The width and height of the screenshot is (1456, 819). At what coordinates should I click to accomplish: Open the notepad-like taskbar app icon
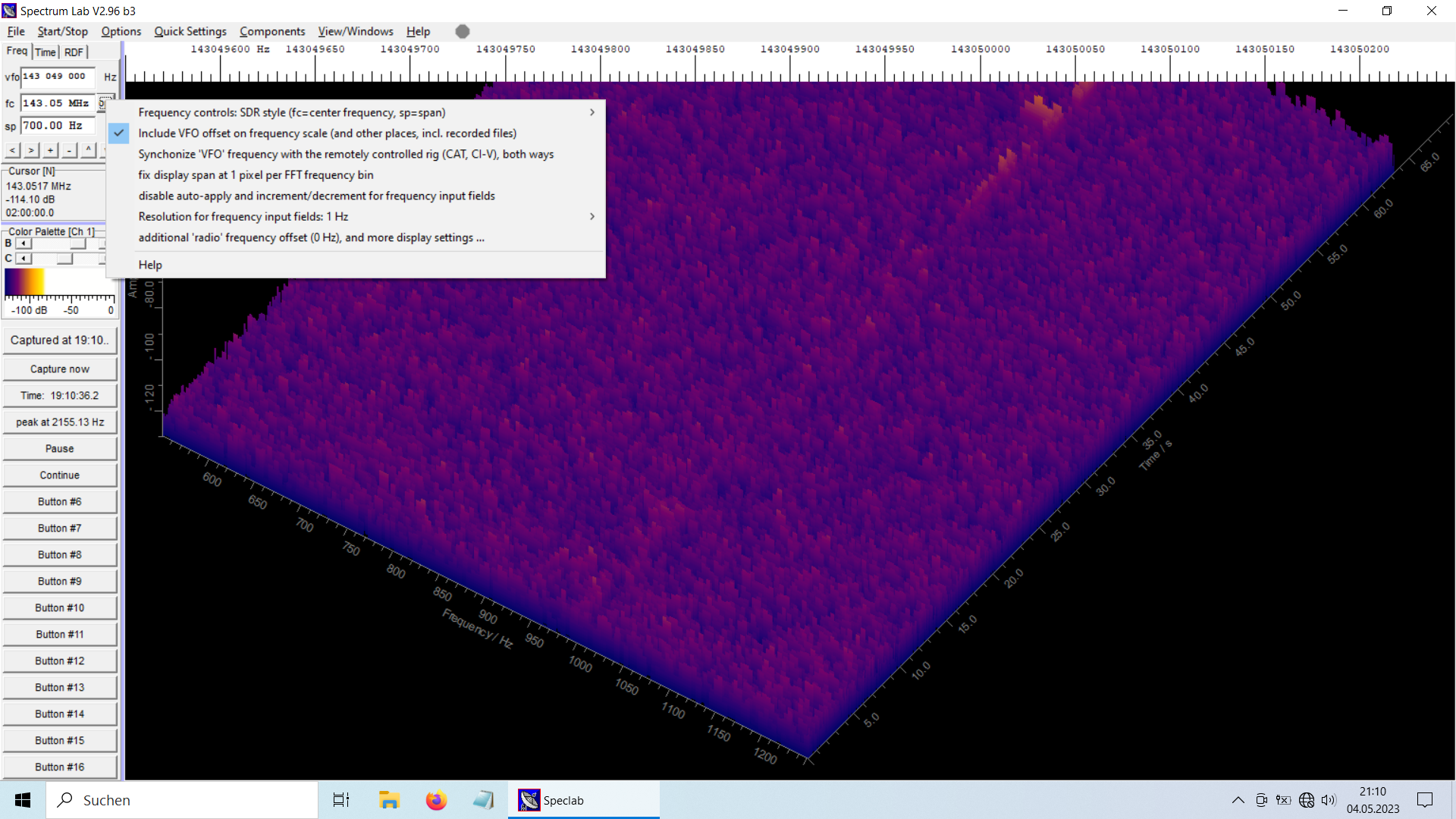(x=483, y=800)
